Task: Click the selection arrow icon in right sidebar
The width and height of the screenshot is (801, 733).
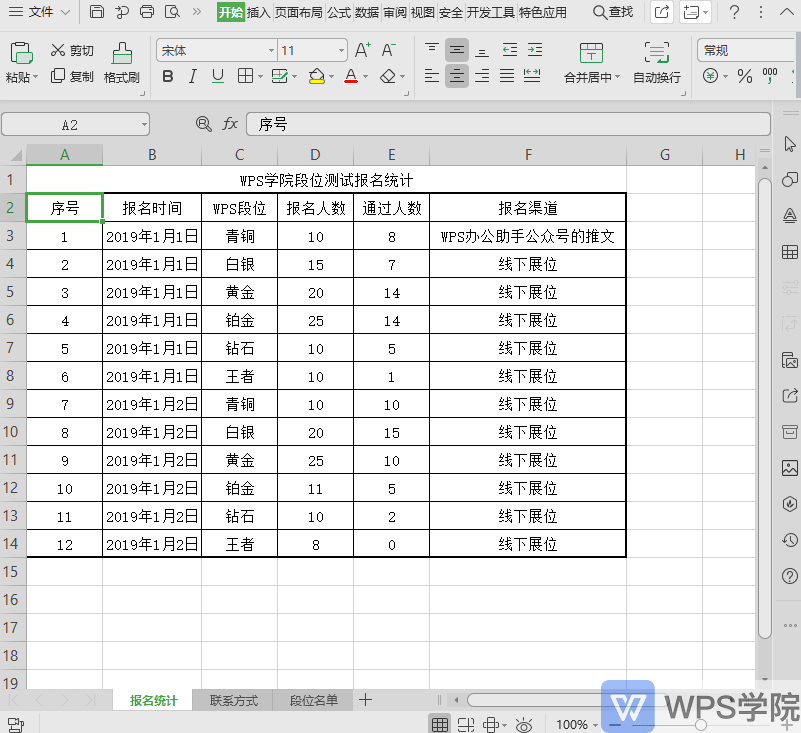Action: click(x=790, y=144)
